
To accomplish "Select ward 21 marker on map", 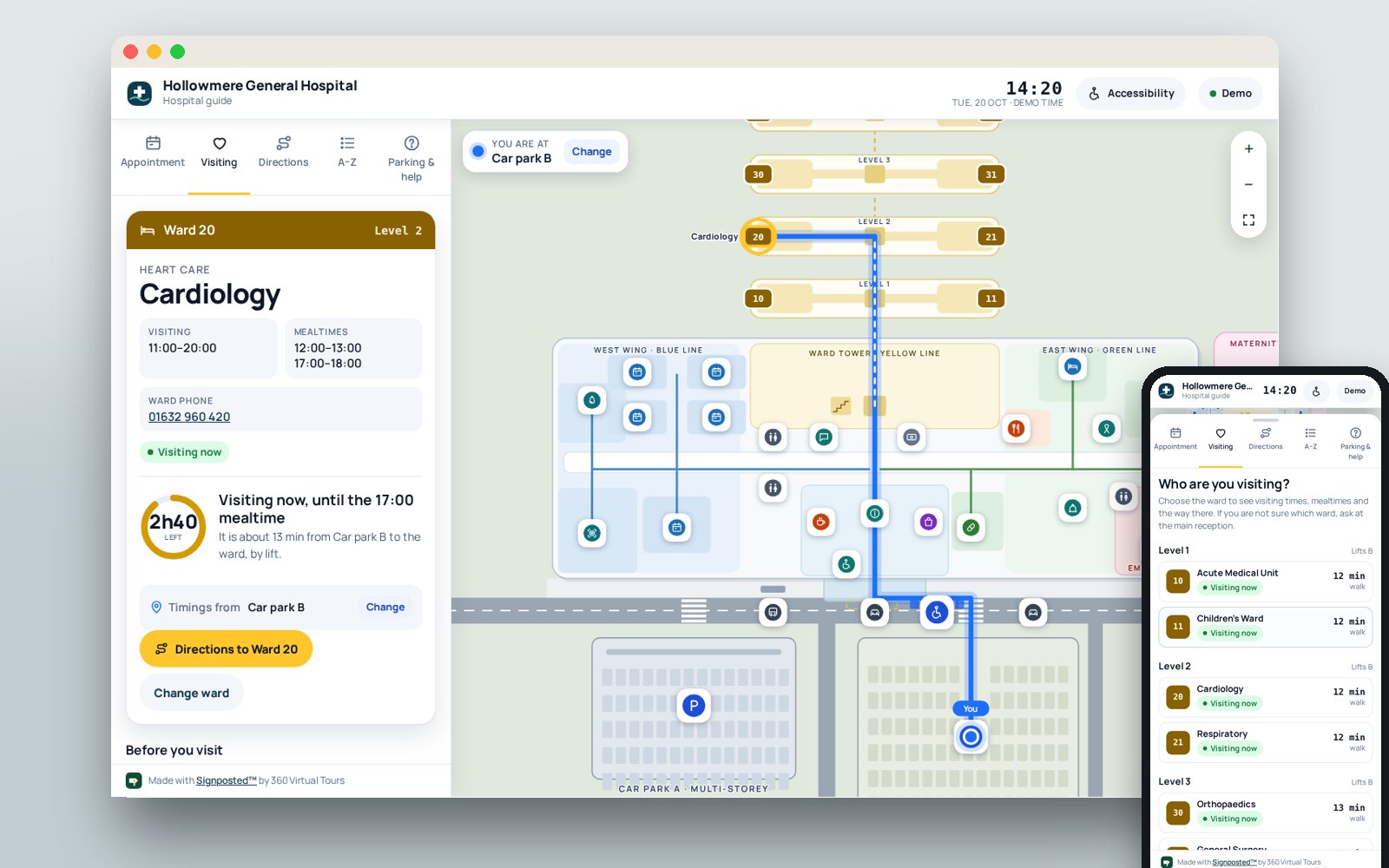I will pyautogui.click(x=991, y=236).
